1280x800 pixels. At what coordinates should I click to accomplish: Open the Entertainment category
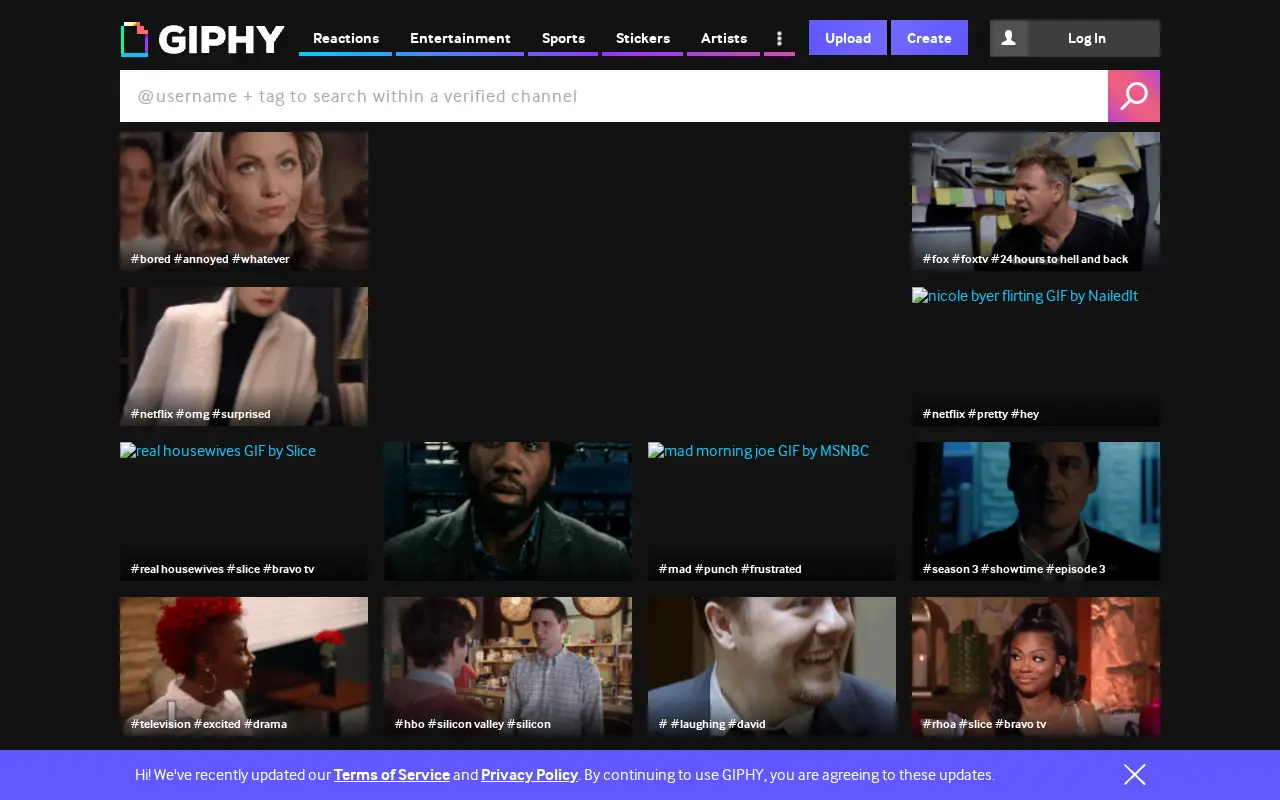pyautogui.click(x=460, y=38)
